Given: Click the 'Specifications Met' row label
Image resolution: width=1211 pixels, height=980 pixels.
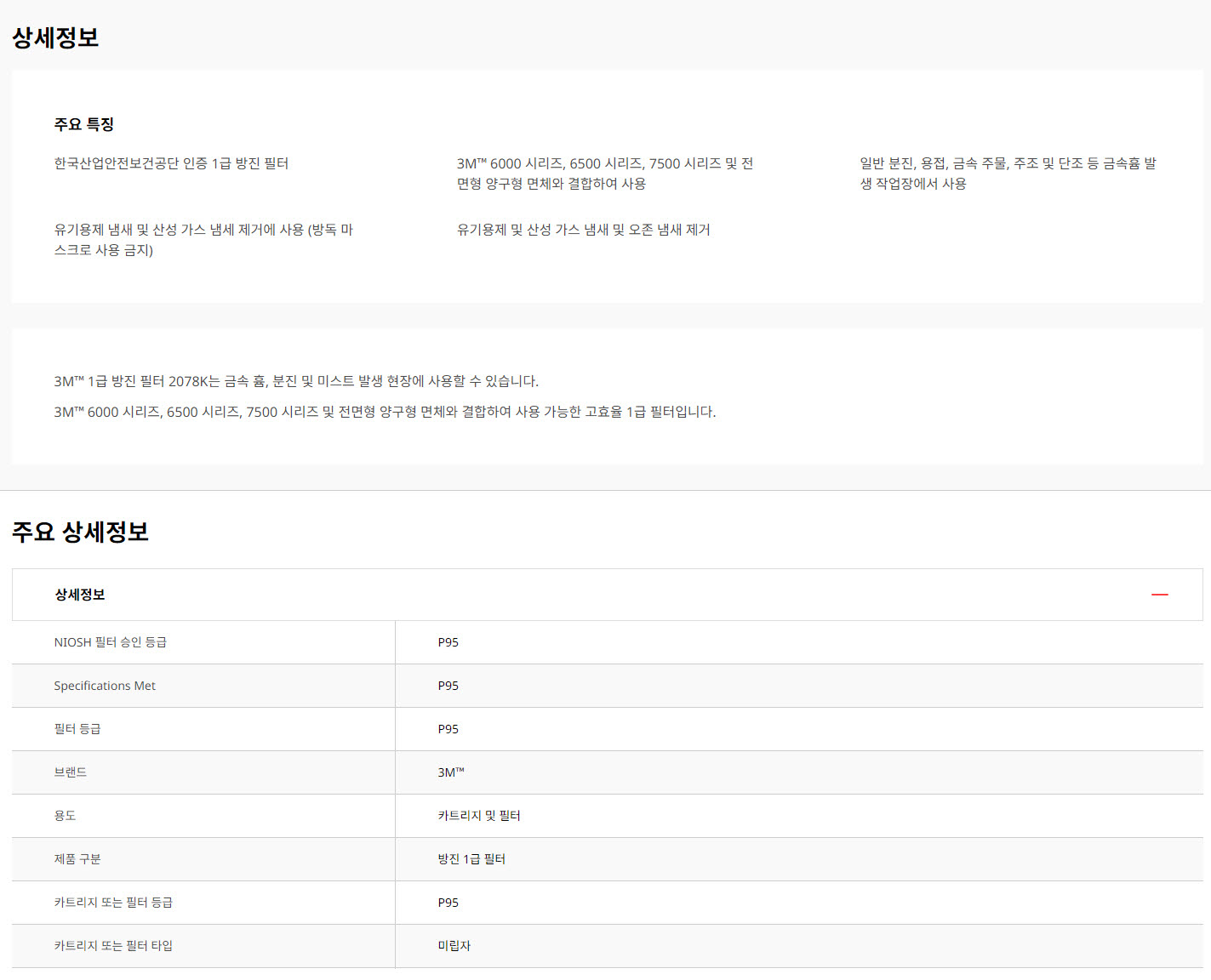Looking at the screenshot, I should click(x=105, y=686).
